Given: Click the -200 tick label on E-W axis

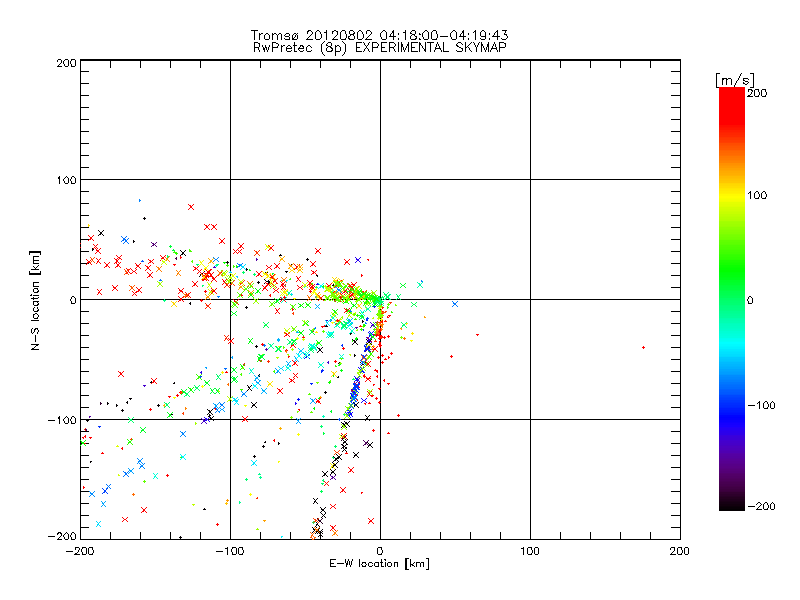Looking at the screenshot, I should 80,551.
